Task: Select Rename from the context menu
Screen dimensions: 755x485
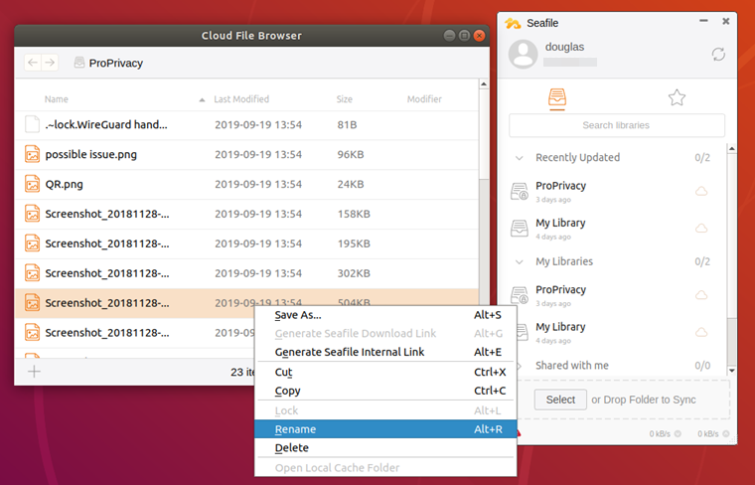Action: [386, 429]
